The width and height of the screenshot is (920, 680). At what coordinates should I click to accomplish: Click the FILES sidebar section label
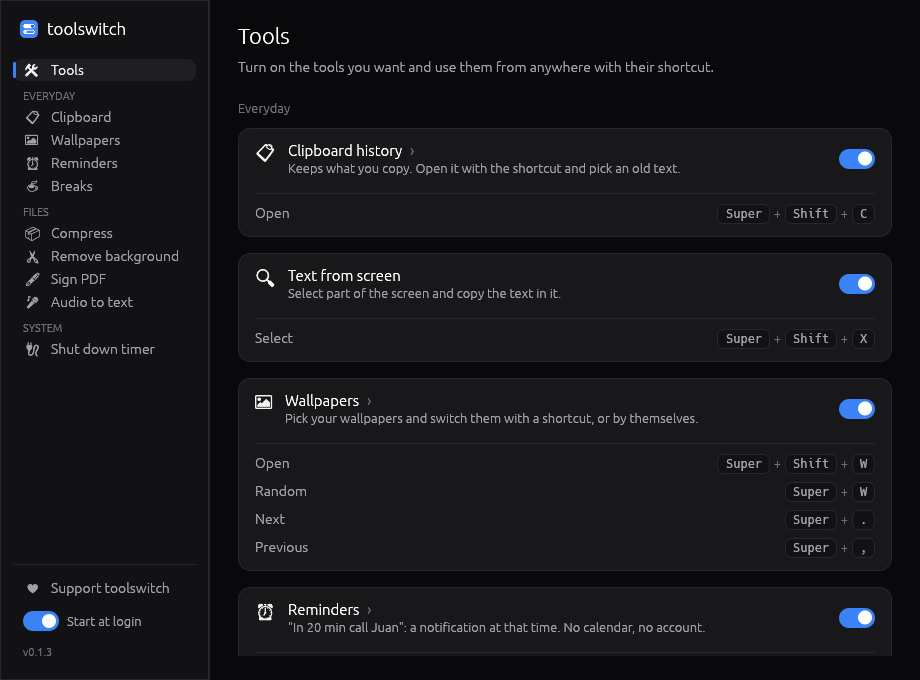click(x=36, y=212)
